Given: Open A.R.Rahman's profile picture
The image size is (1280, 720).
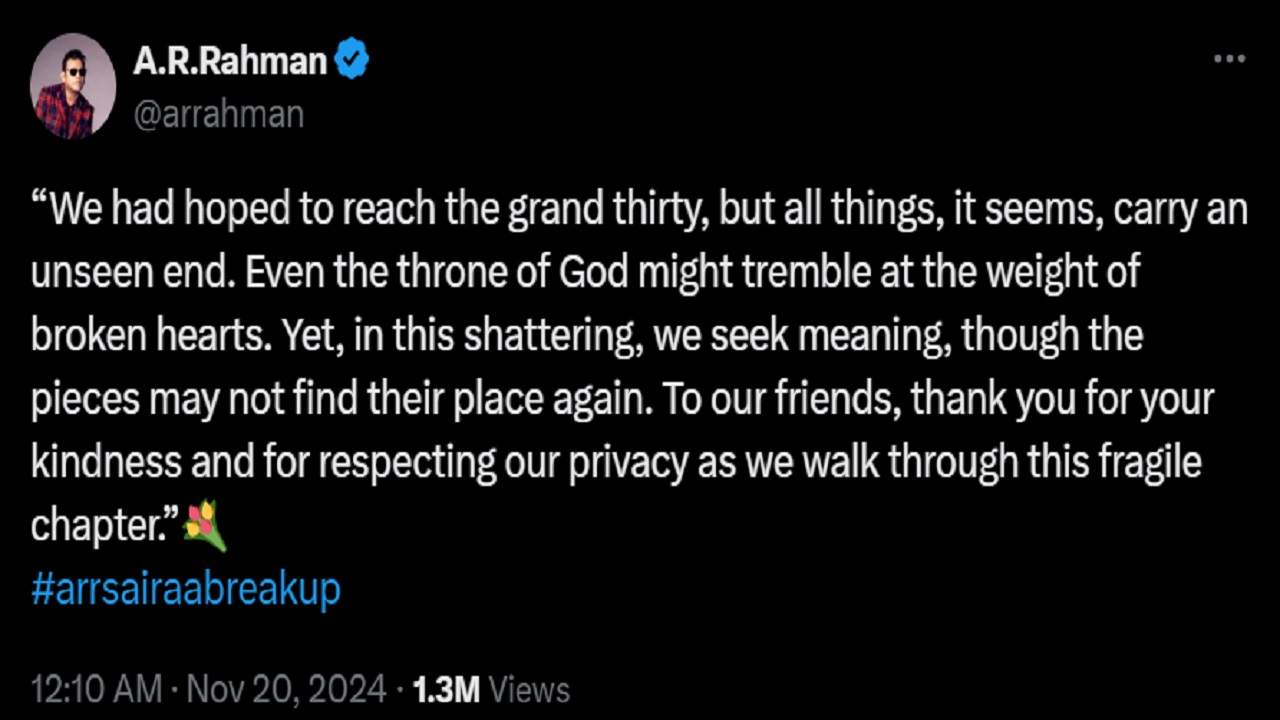Looking at the screenshot, I should click(73, 86).
